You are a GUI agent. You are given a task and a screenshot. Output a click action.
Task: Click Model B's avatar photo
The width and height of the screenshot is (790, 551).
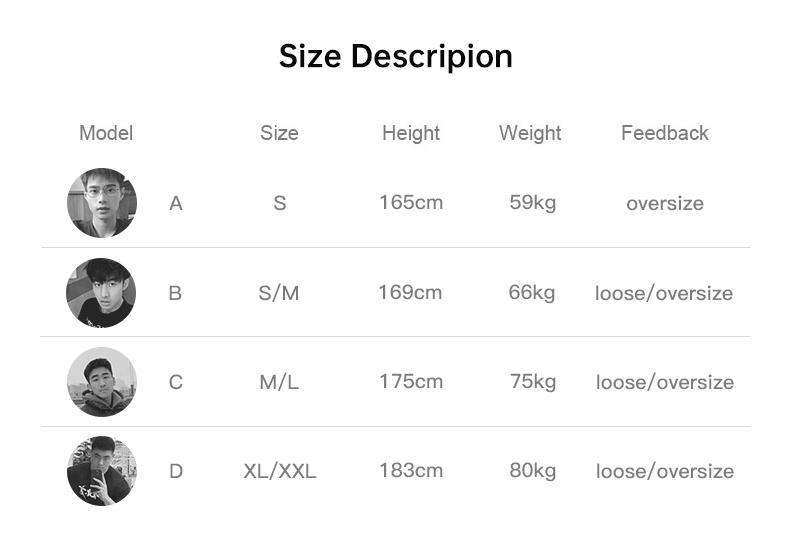(101, 293)
